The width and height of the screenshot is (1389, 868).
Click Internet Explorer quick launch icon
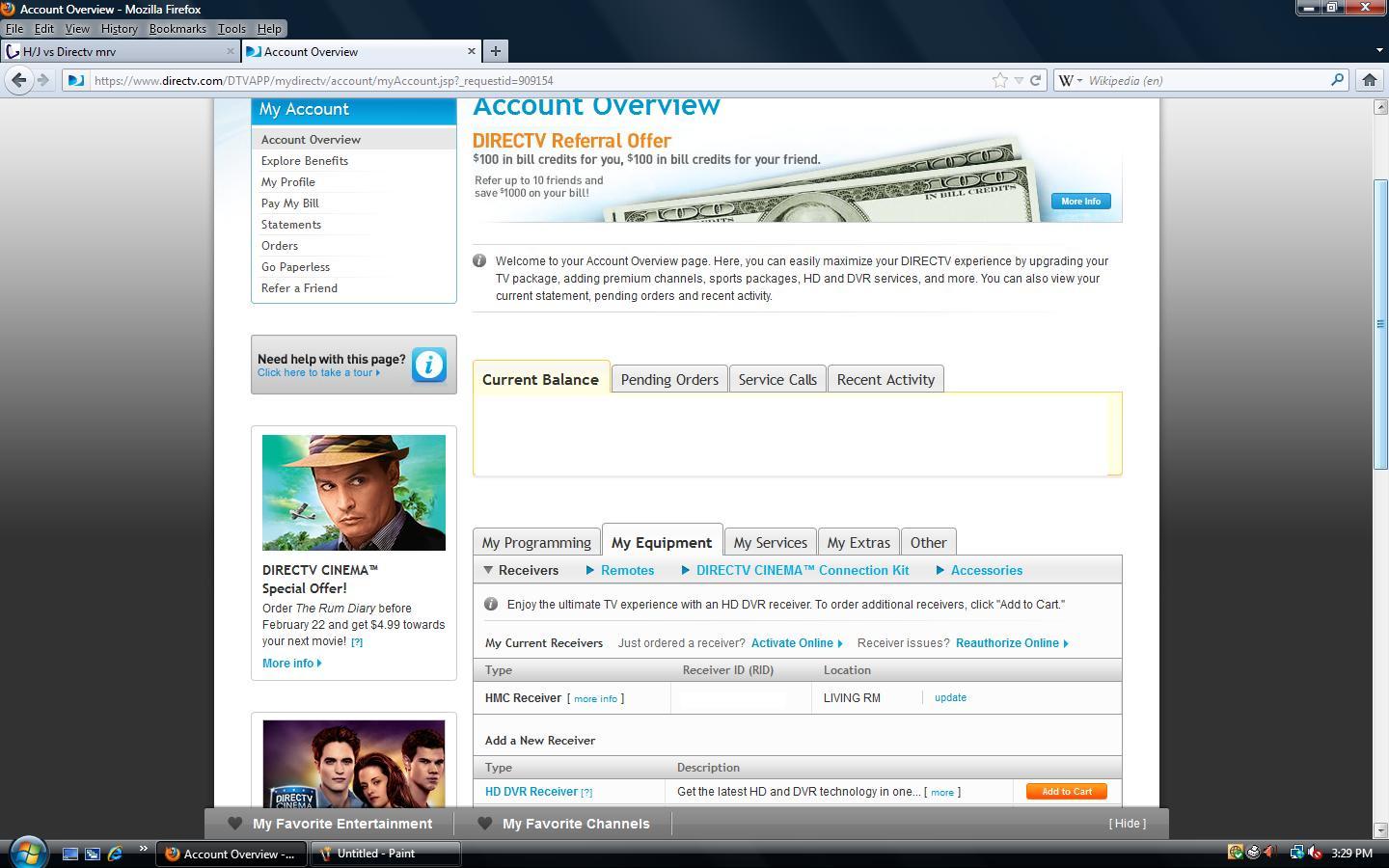click(115, 854)
